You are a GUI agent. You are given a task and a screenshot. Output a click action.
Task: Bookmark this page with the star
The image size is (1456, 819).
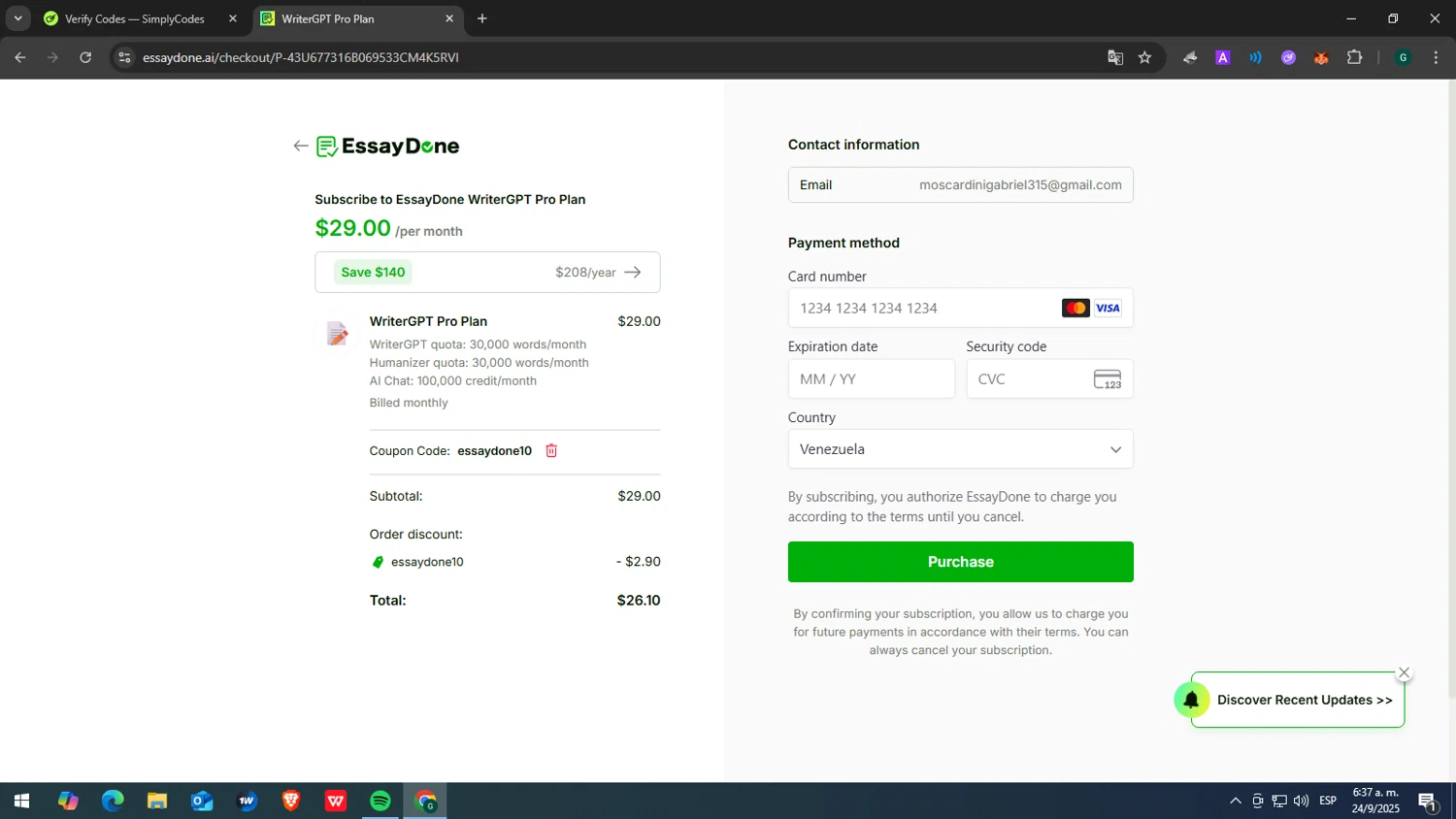point(1145,57)
